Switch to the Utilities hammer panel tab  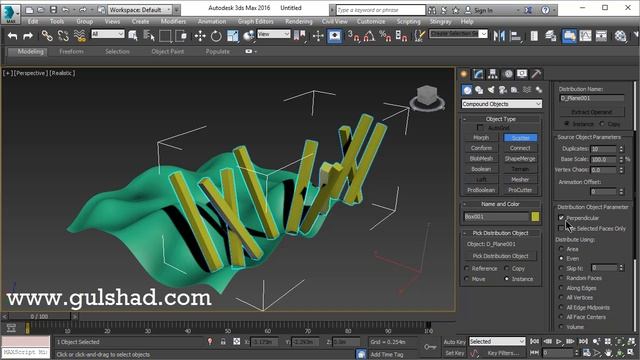click(x=536, y=74)
